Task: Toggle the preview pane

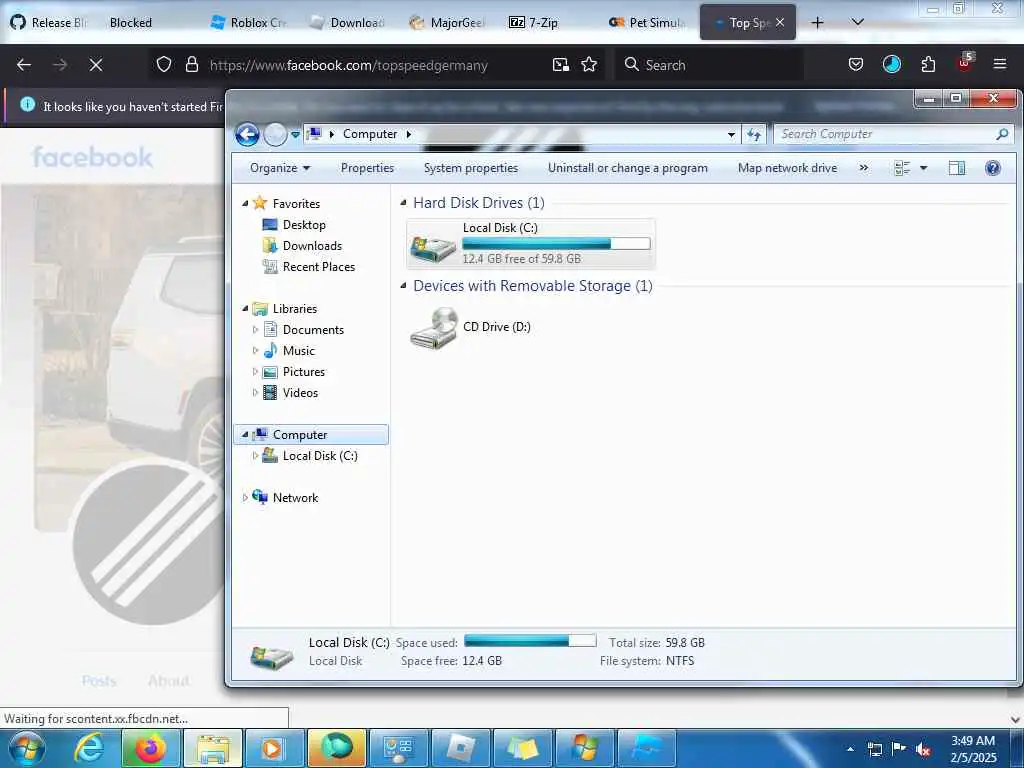Action: click(957, 168)
